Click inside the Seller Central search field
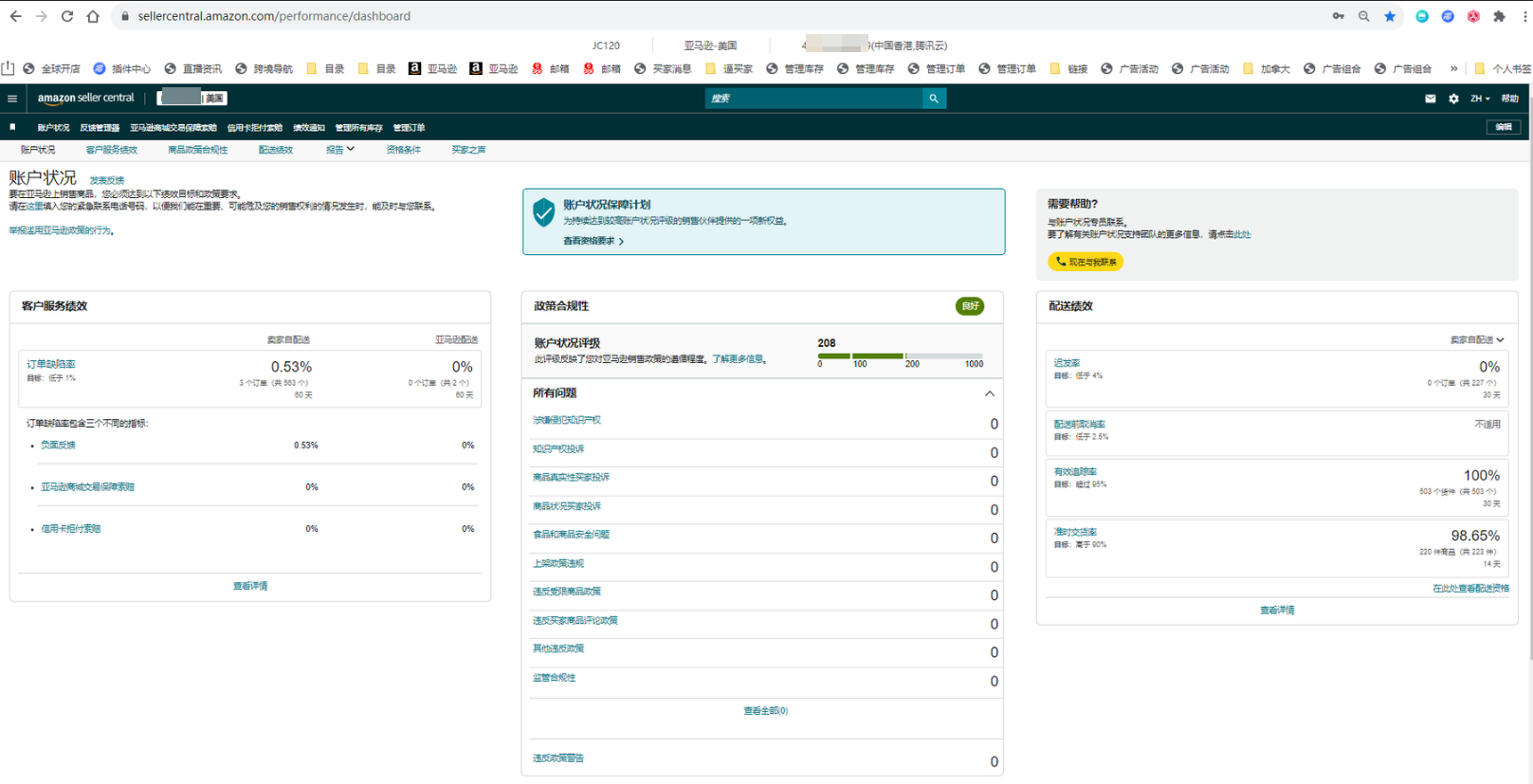 pyautogui.click(x=813, y=99)
